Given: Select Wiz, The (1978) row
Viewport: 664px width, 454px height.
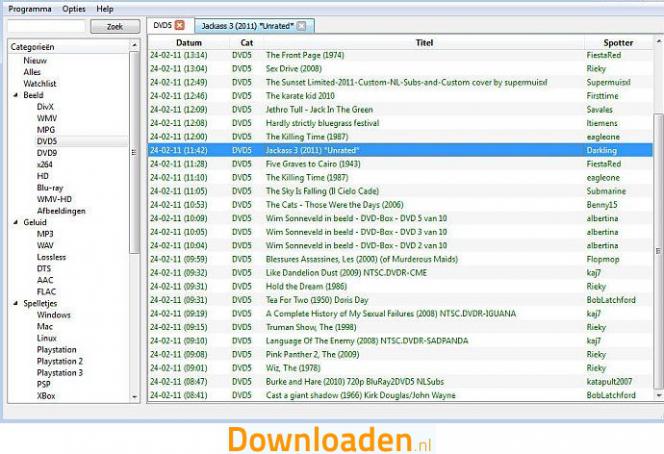Looking at the screenshot, I should [400, 368].
